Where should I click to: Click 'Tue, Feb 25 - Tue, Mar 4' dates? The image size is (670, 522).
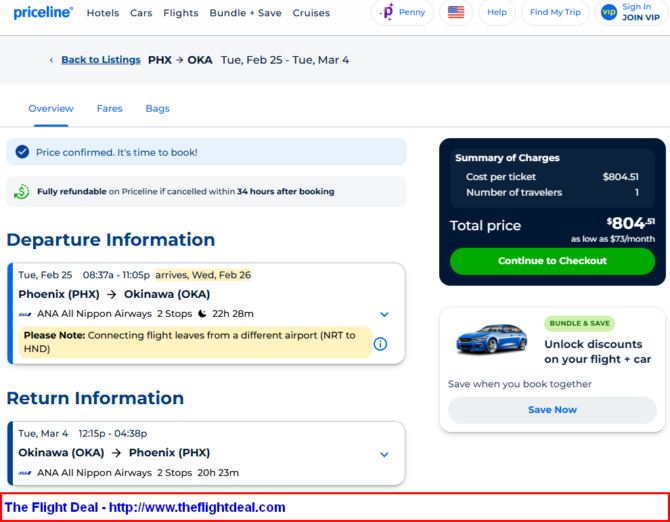tap(285, 60)
